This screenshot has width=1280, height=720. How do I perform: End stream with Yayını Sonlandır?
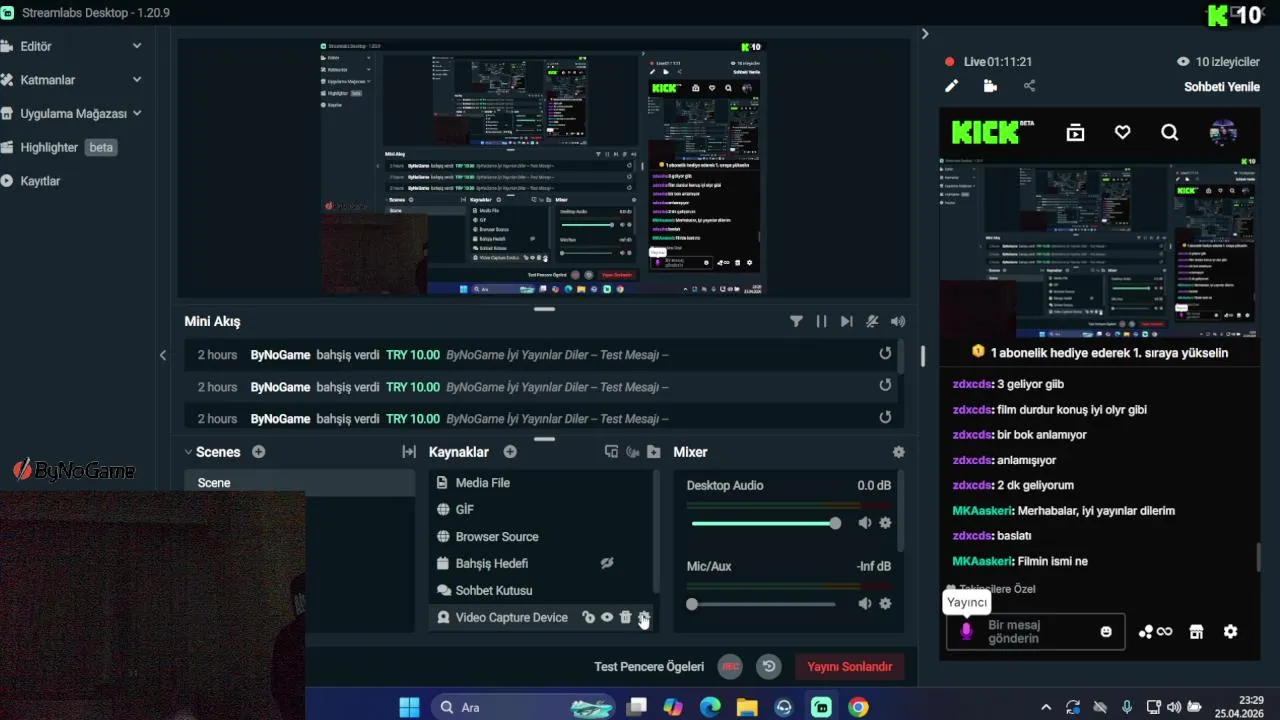point(850,667)
